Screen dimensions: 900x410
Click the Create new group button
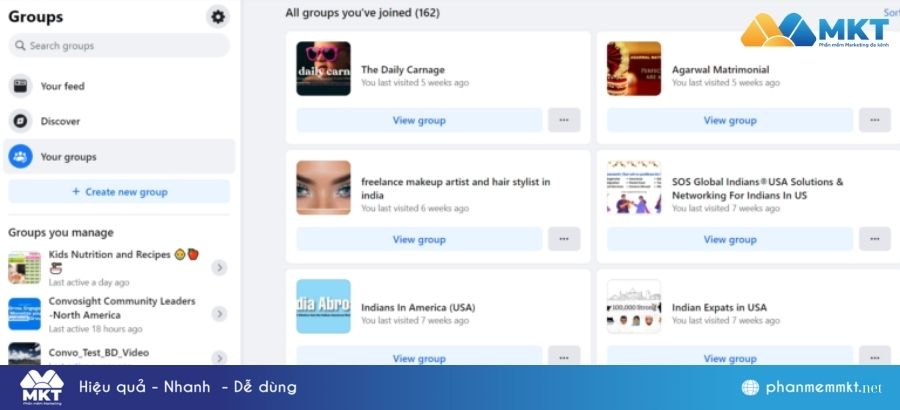coord(119,192)
